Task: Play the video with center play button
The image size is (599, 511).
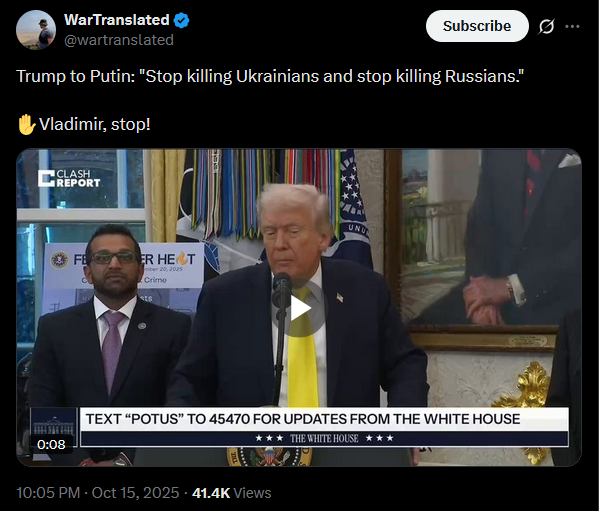Action: click(x=300, y=308)
